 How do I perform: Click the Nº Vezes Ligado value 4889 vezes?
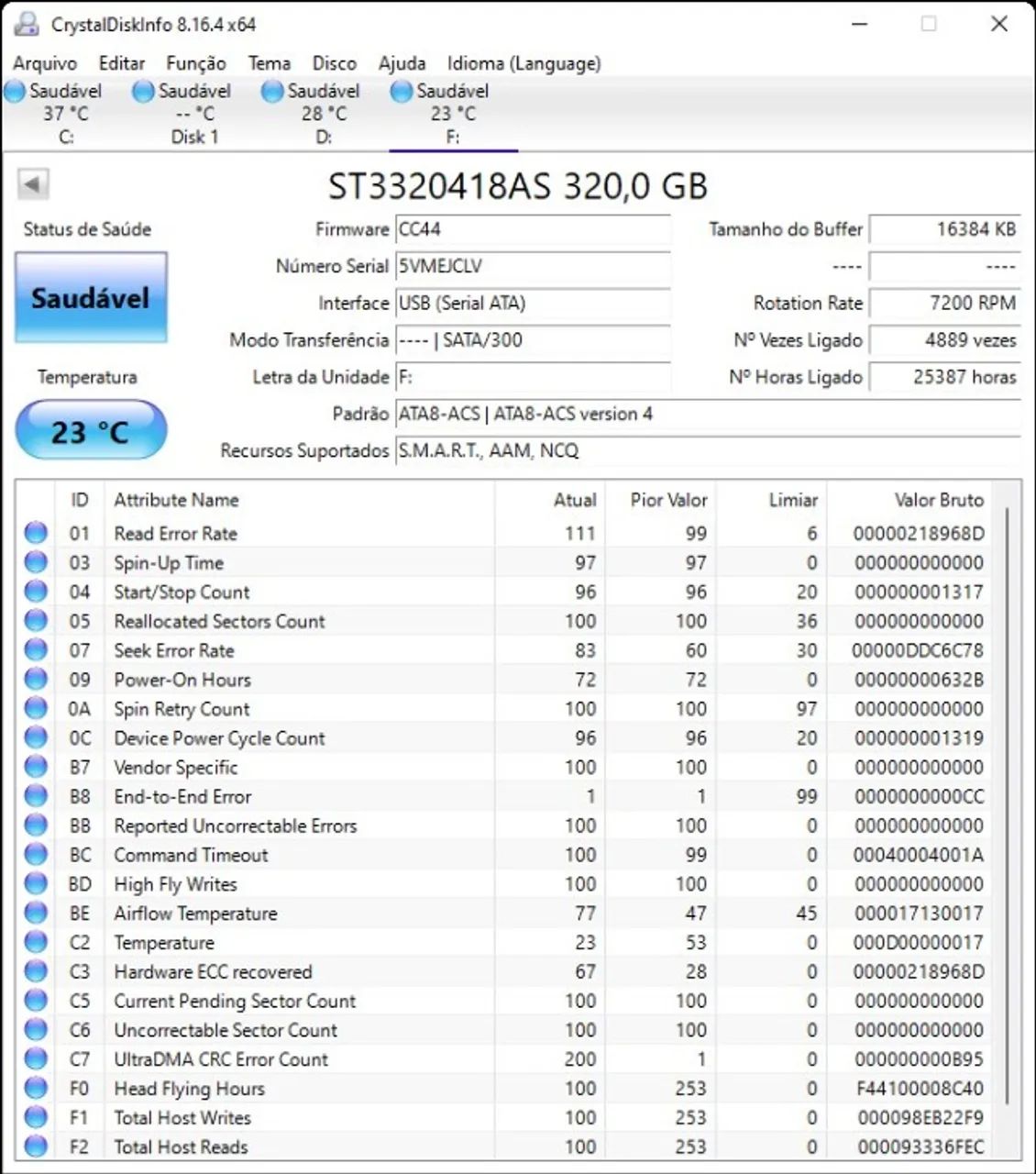(x=944, y=340)
